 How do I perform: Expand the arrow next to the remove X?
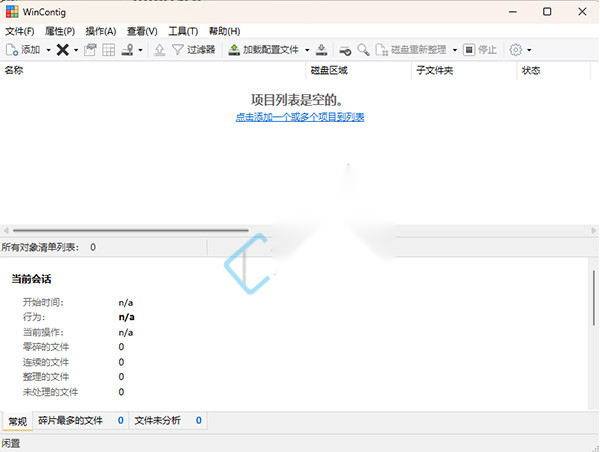(76, 50)
